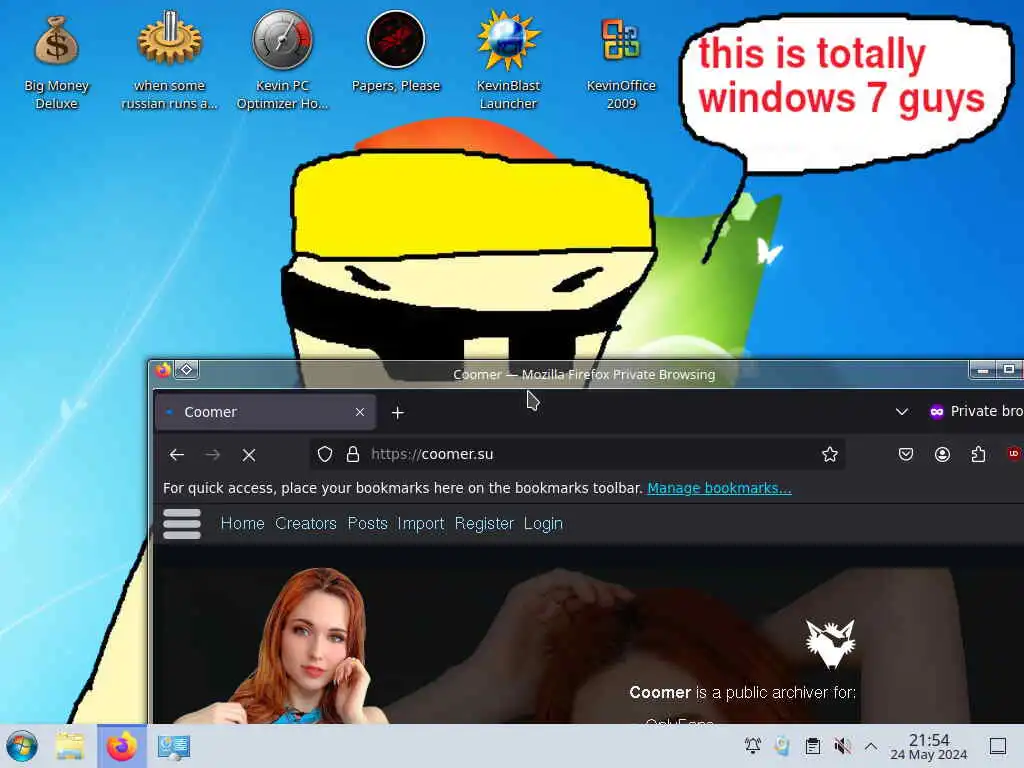Image resolution: width=1024 pixels, height=768 pixels.
Task: Open the Firefox account icon
Action: click(x=942, y=455)
